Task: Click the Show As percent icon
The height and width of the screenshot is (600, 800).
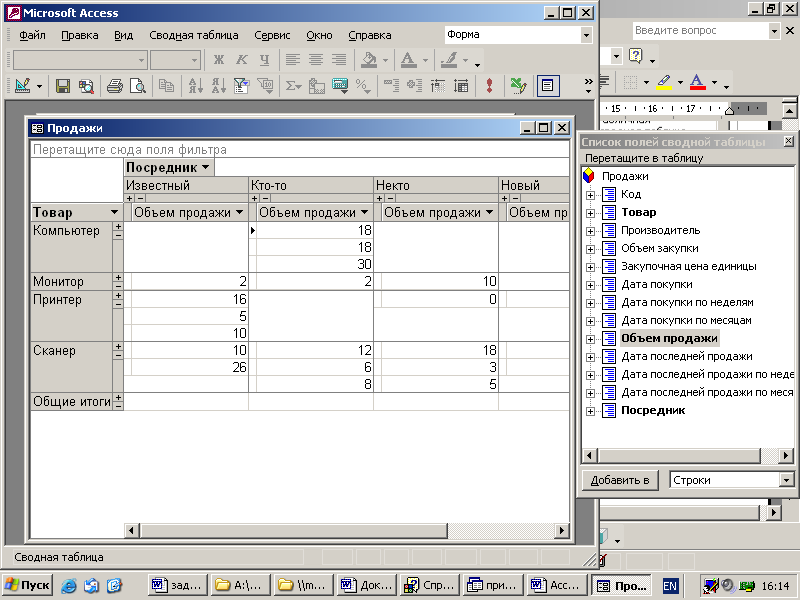Action: point(363,86)
